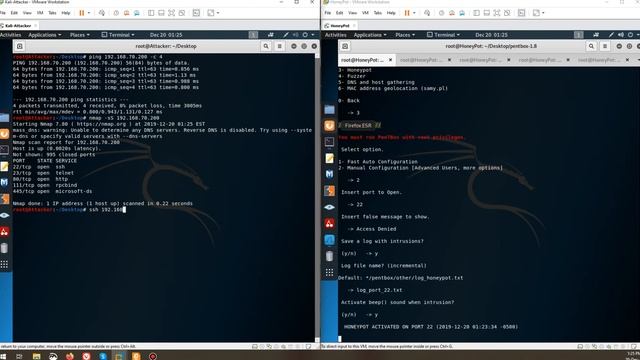Open Skype from Windows taskbar
This screenshot has width=640, height=360.
(x=103, y=356)
